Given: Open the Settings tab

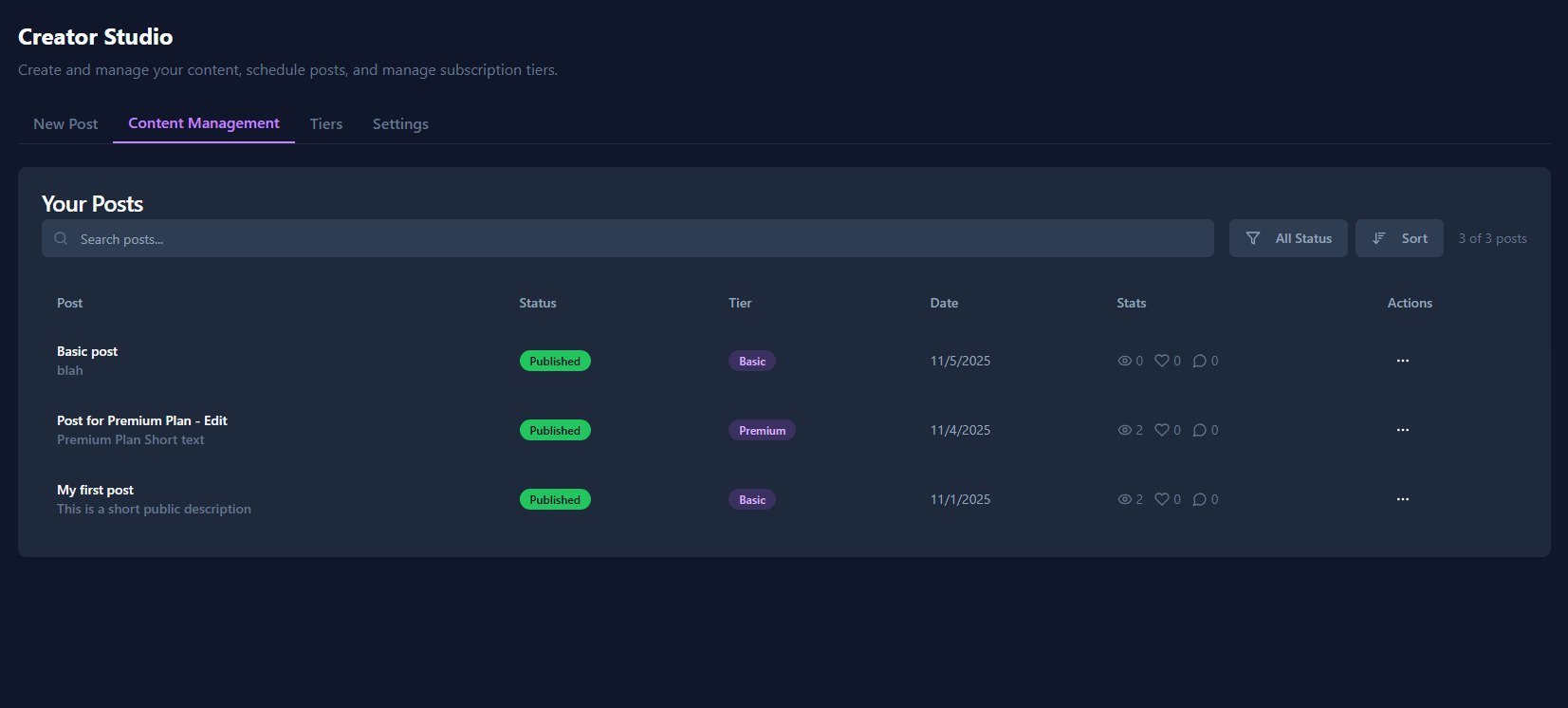Looking at the screenshot, I should [x=400, y=124].
